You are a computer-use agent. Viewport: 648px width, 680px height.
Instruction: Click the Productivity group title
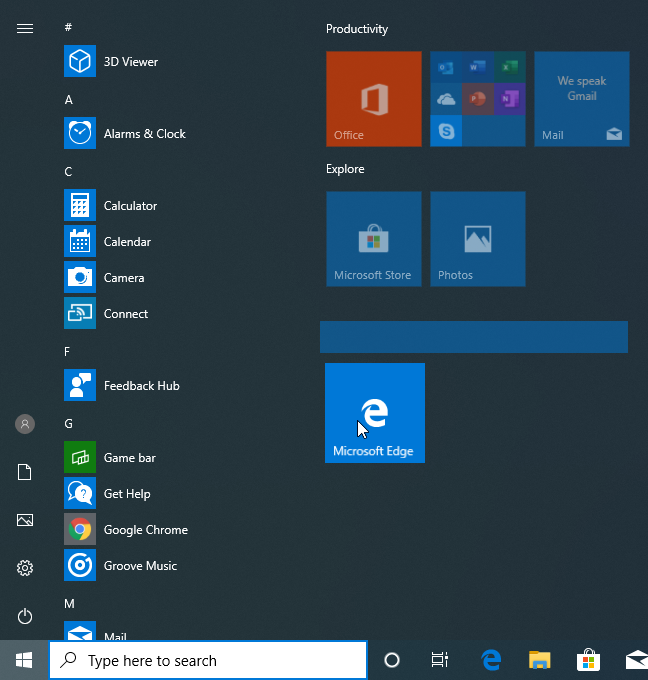click(357, 29)
